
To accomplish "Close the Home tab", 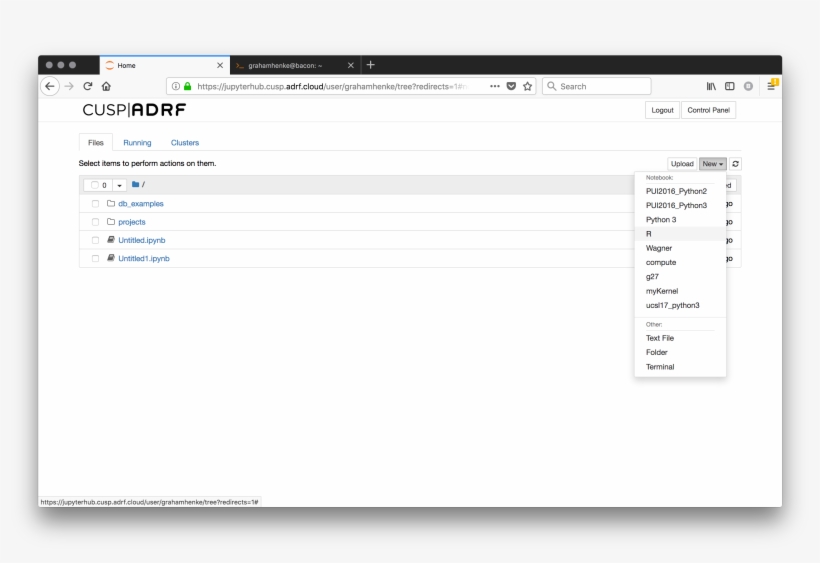I will [x=220, y=65].
